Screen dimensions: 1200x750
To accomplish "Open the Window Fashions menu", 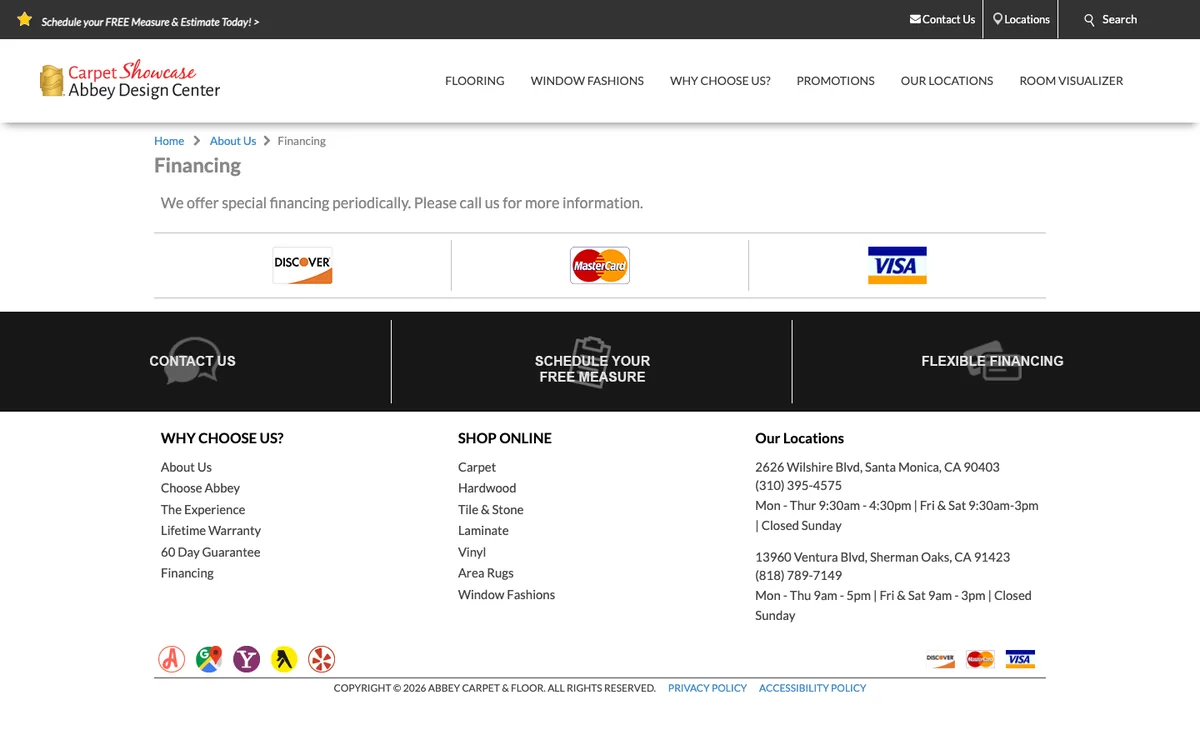I will point(587,81).
